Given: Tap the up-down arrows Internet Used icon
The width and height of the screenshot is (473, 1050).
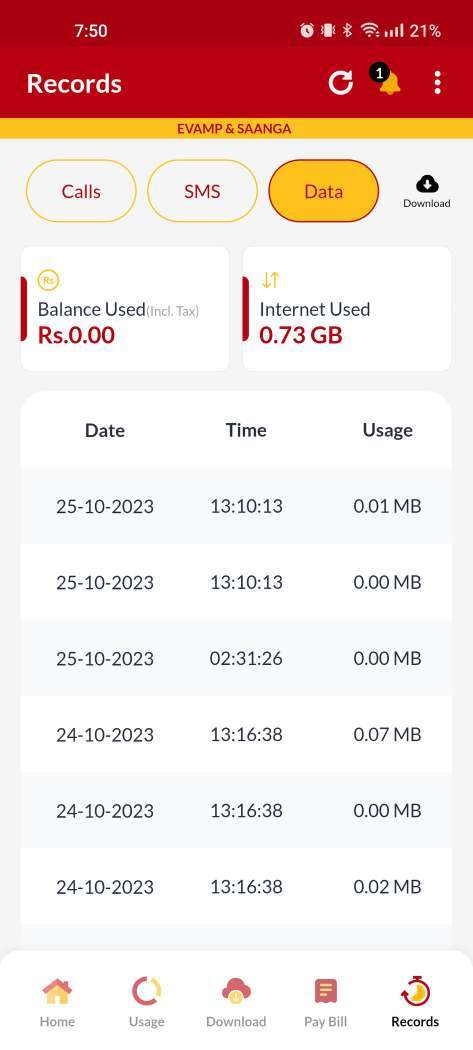Looking at the screenshot, I should point(271,280).
